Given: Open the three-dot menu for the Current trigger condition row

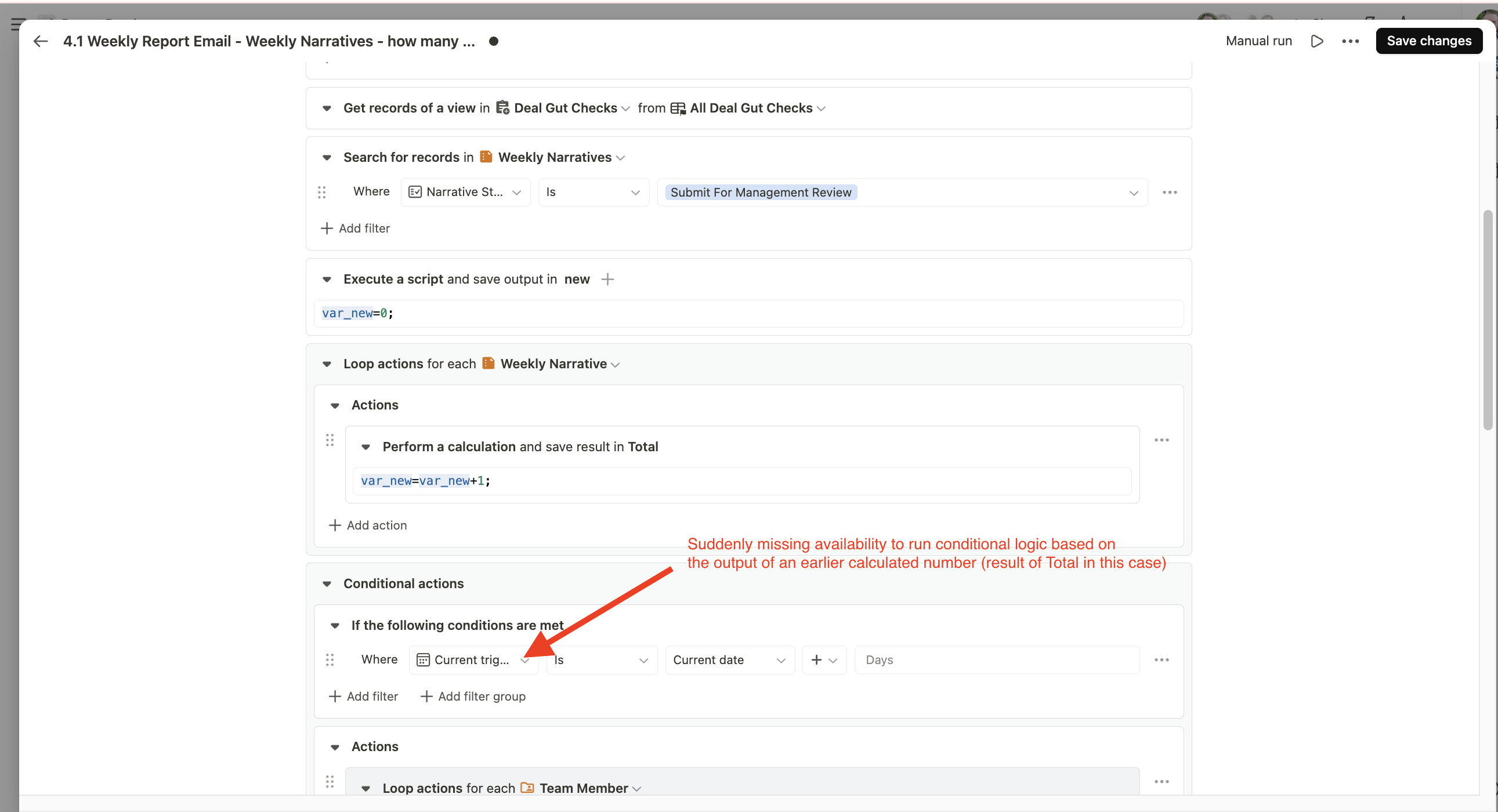Looking at the screenshot, I should [x=1162, y=659].
